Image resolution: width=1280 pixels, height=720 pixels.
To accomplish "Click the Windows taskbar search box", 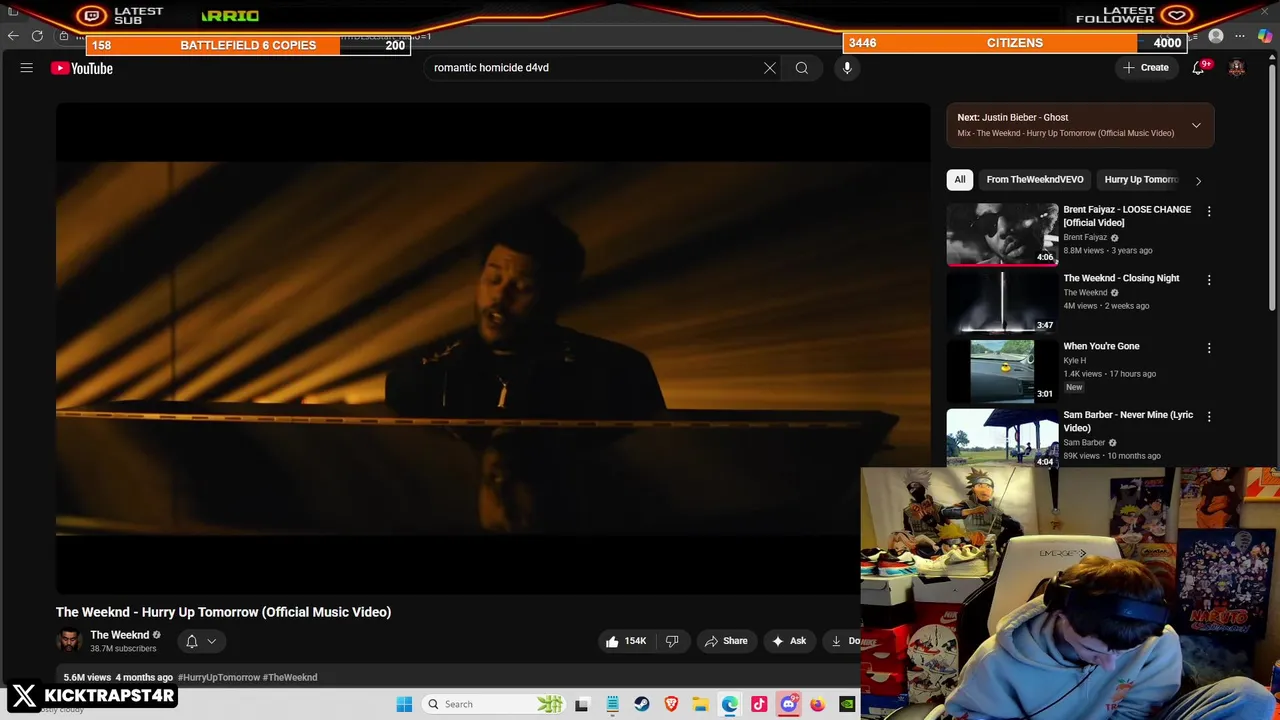I will [x=493, y=704].
